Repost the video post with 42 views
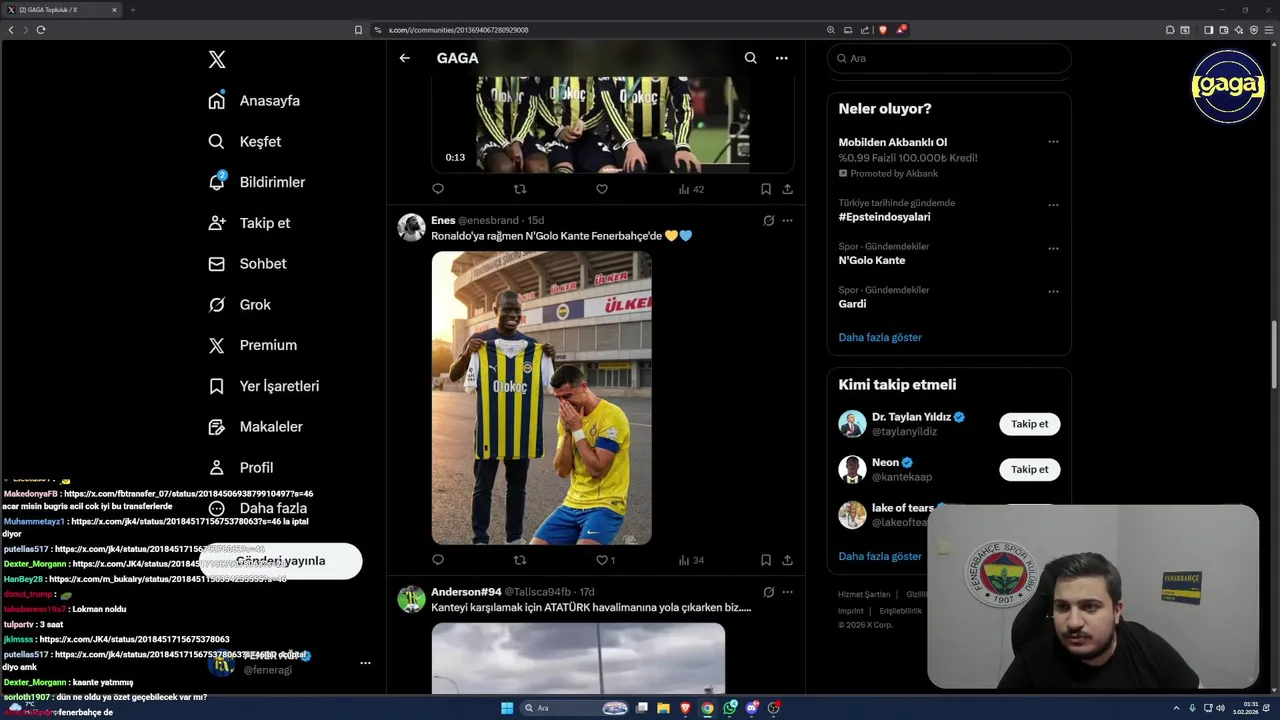This screenshot has width=1280, height=720. tap(520, 189)
